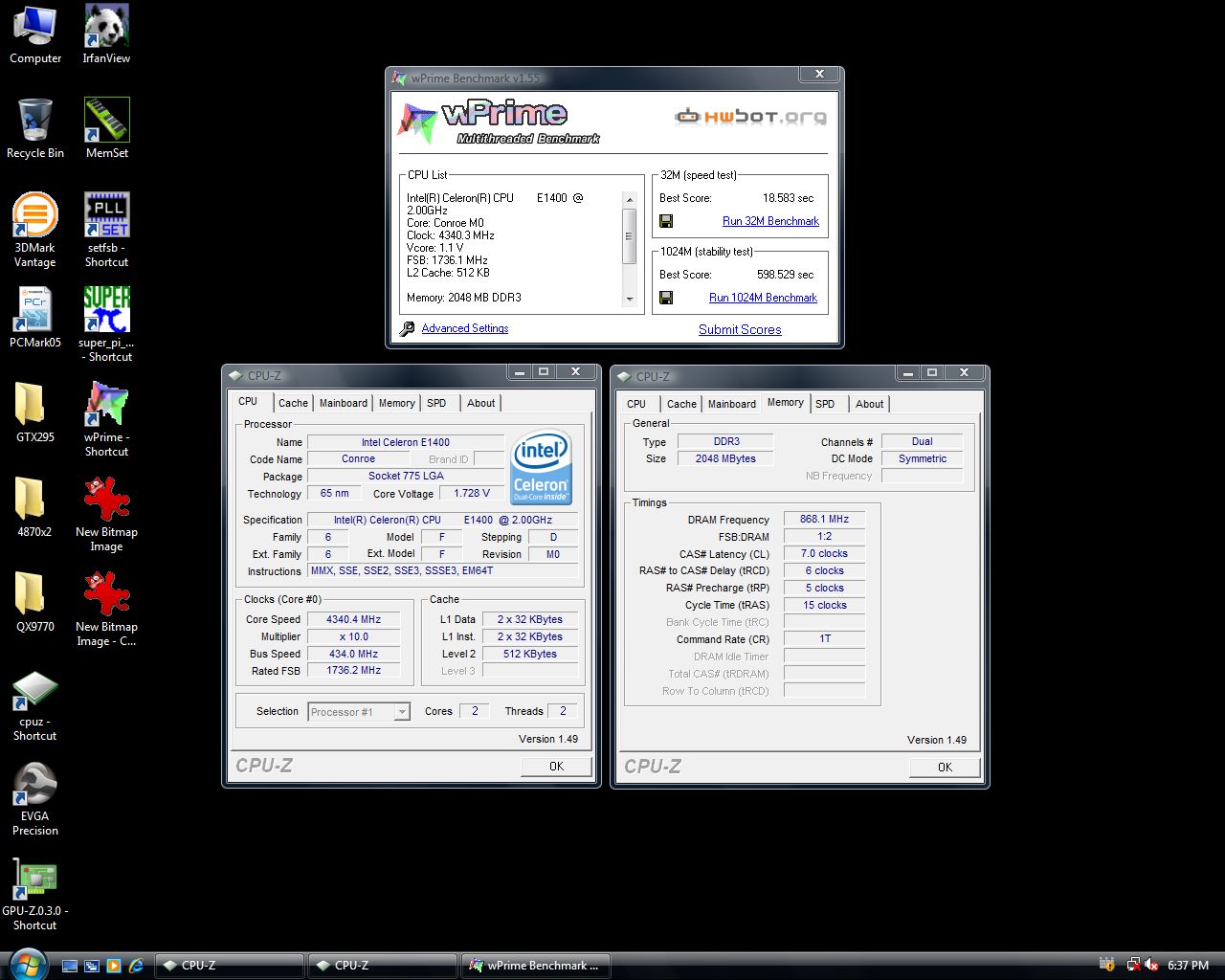Open Advanced Settings link in wPrime
Viewport: 1225px width, 980px height.
tap(465, 328)
